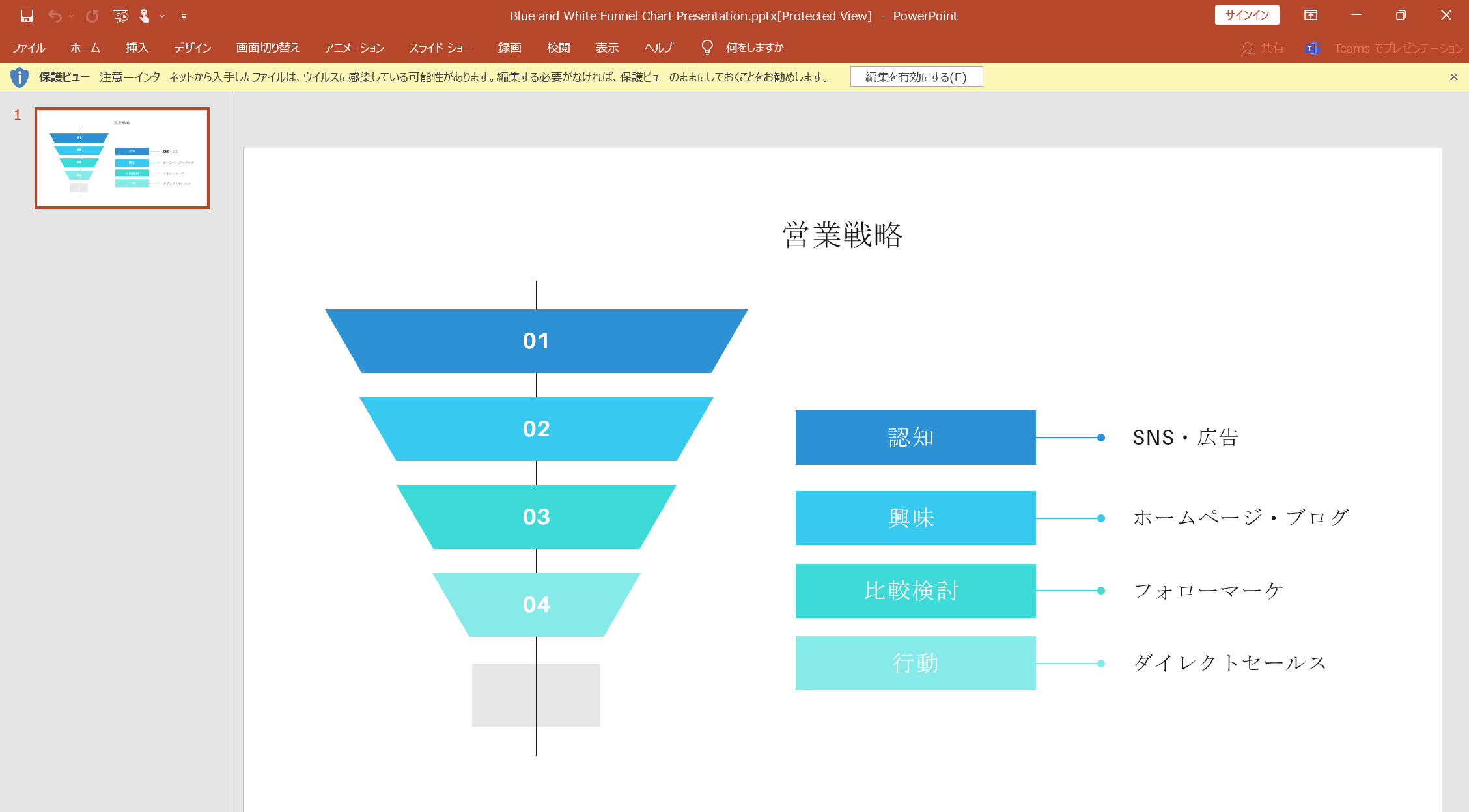Screen dimensions: 1469x812
Task: Click the Protected View warning message link
Action: click(x=464, y=77)
